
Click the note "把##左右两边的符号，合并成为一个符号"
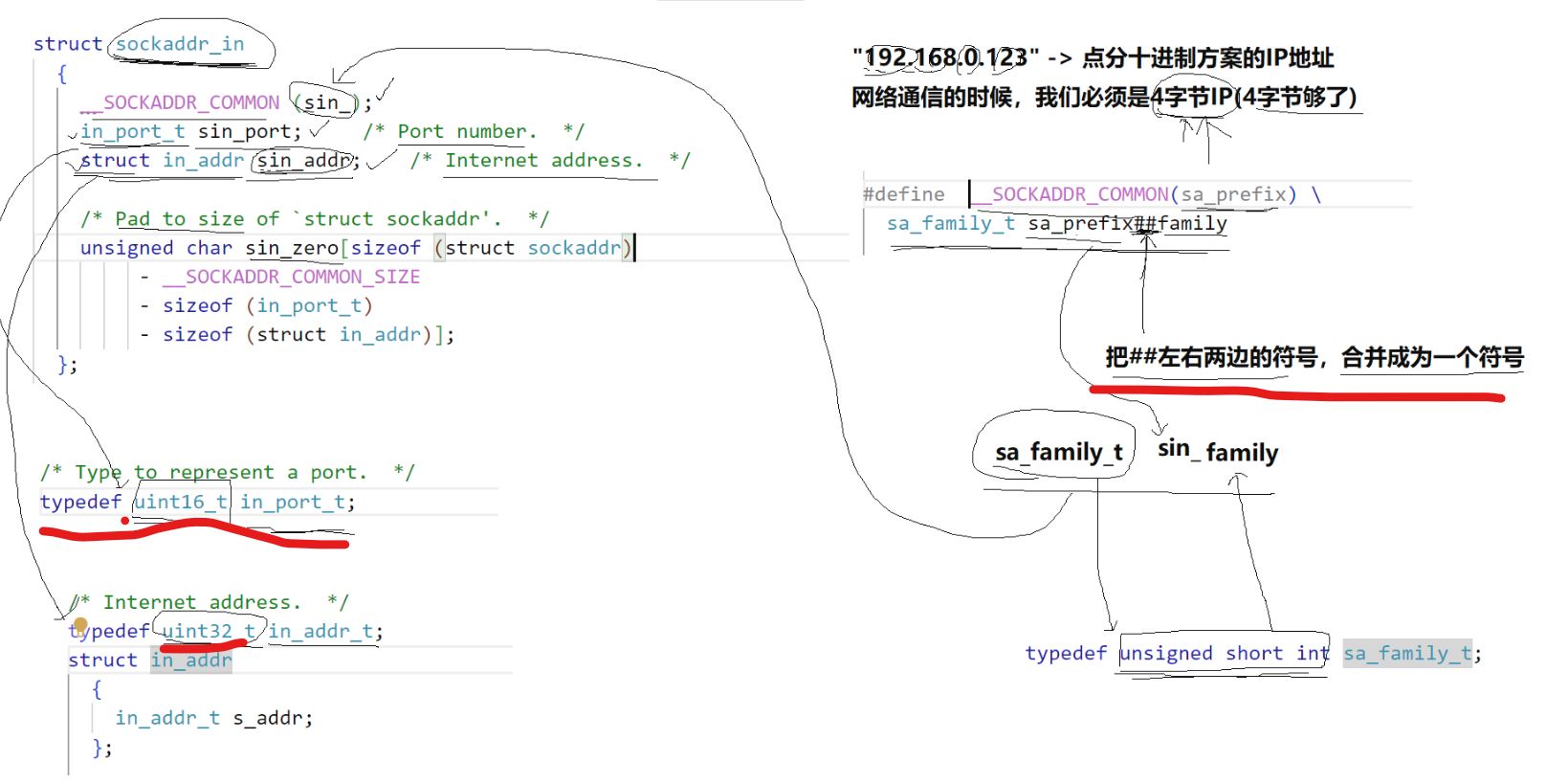click(1314, 358)
